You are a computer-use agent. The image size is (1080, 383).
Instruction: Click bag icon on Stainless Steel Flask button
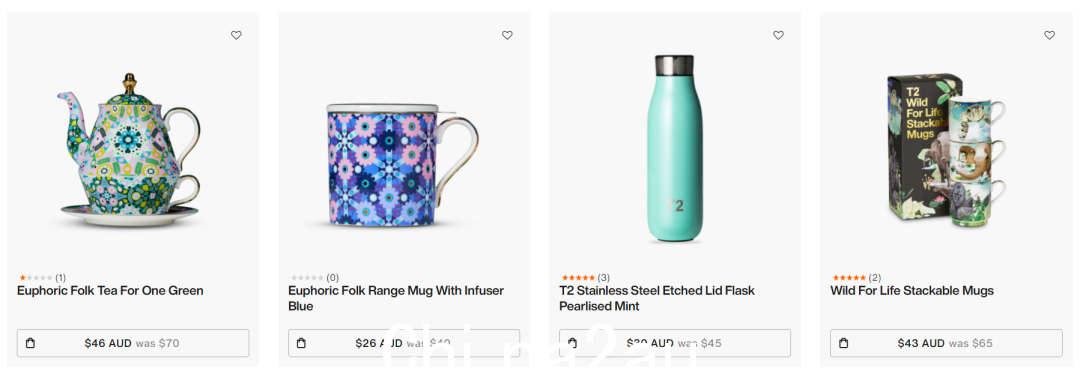(x=572, y=343)
